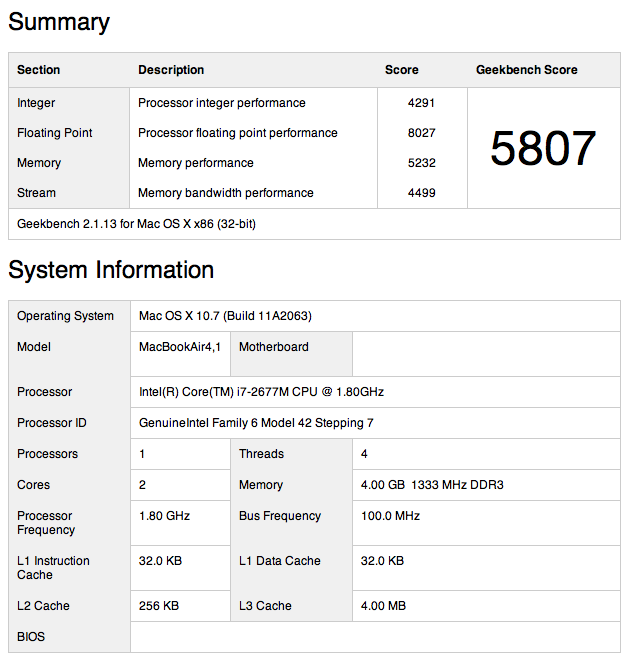Click the Integer section row label
Image resolution: width=629 pixels, height=667 pixels.
(36, 103)
